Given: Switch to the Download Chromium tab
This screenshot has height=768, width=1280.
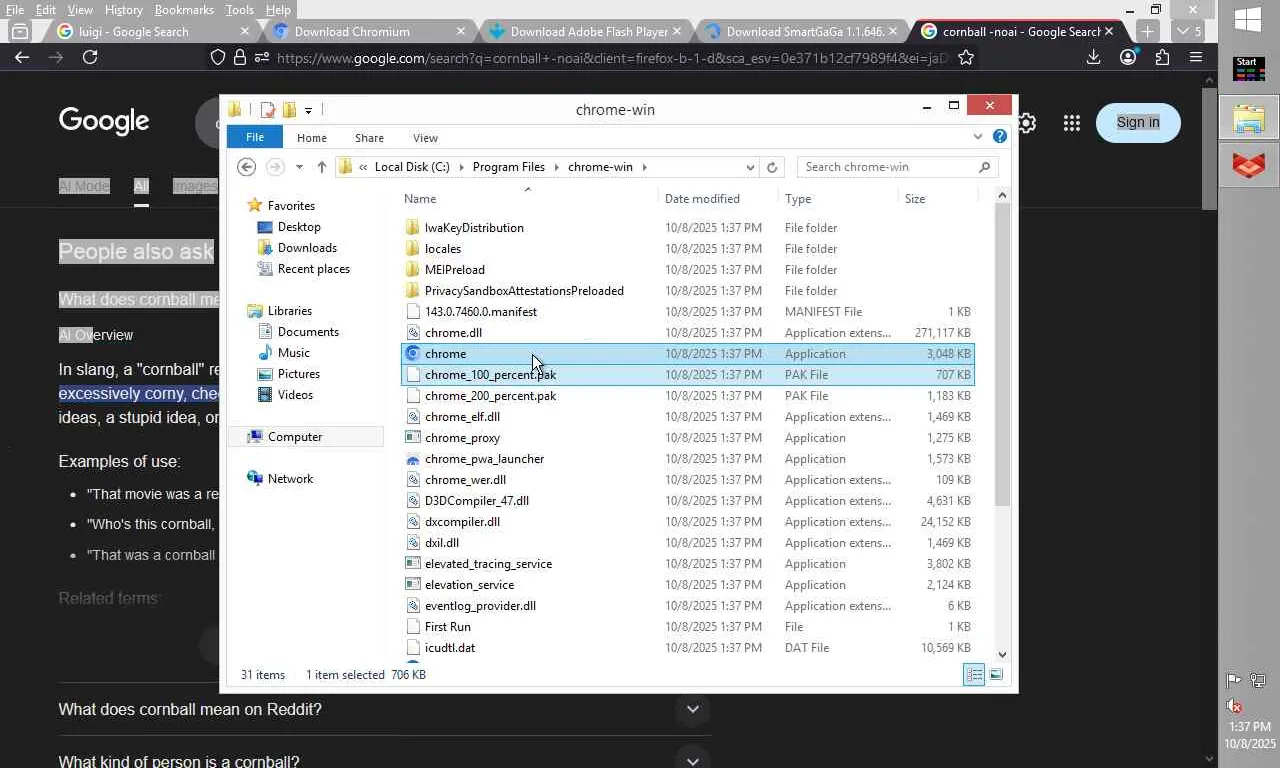Looking at the screenshot, I should point(368,31).
